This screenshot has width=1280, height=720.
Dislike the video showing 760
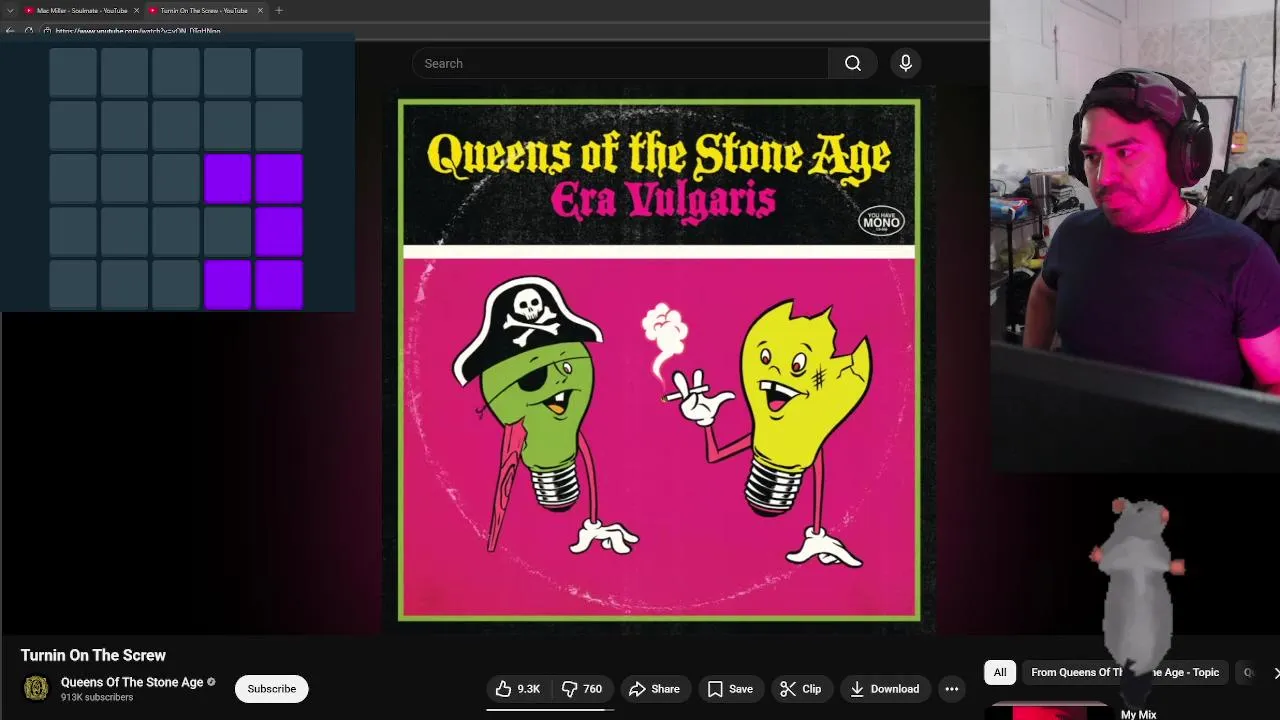581,688
